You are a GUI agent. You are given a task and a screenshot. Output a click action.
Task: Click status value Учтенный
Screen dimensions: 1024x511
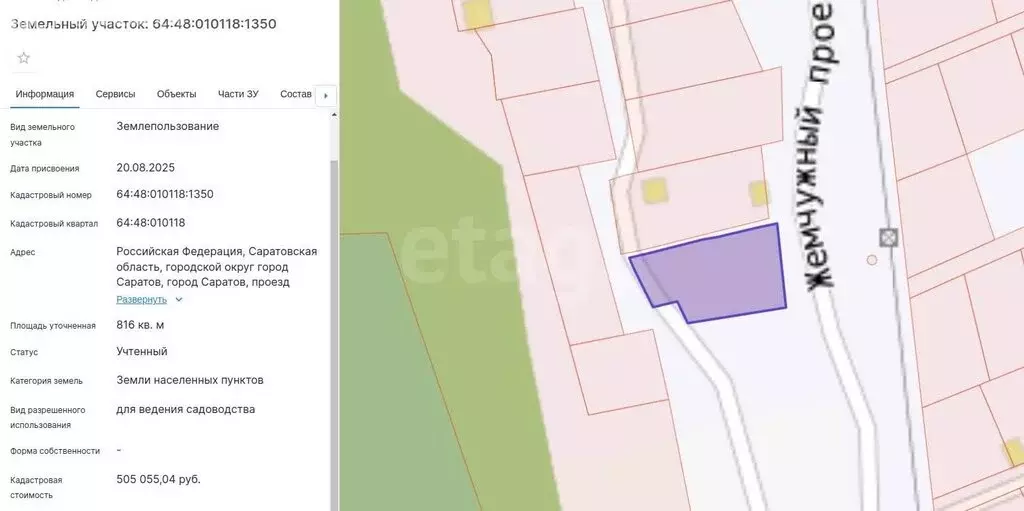(x=142, y=352)
